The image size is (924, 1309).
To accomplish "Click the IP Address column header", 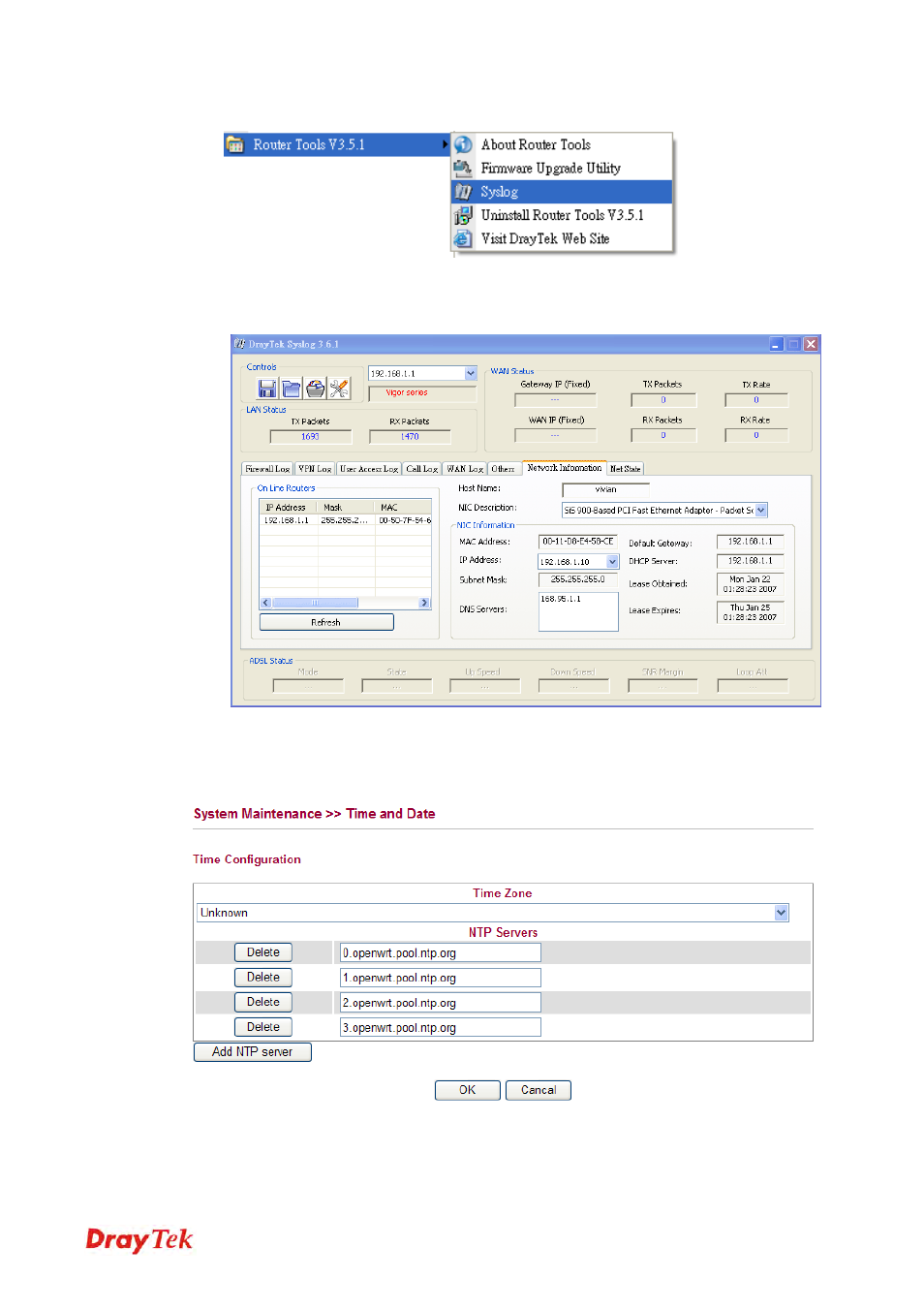I will pyautogui.click(x=289, y=508).
